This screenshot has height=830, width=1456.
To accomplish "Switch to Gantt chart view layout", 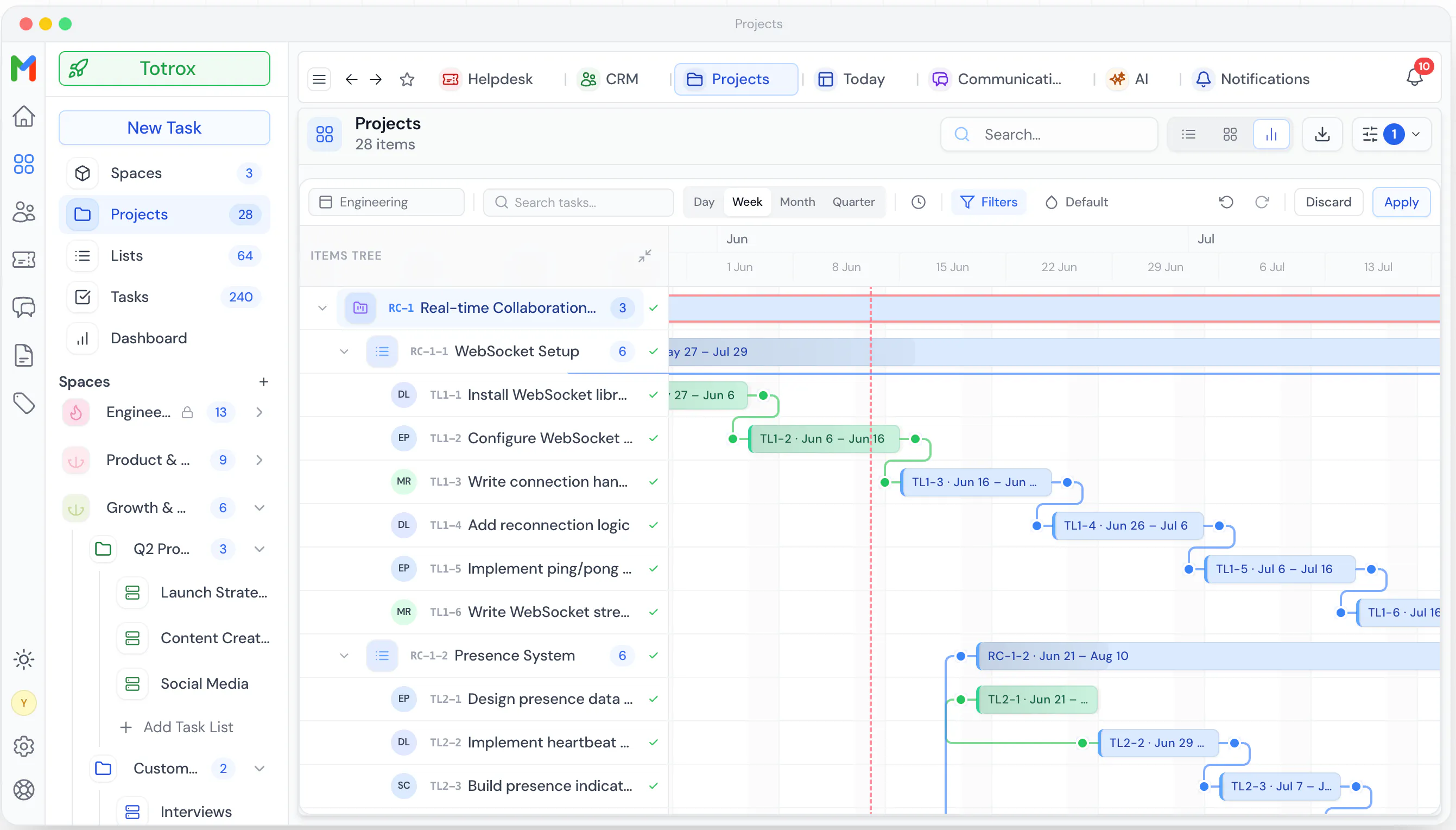I will click(1271, 135).
